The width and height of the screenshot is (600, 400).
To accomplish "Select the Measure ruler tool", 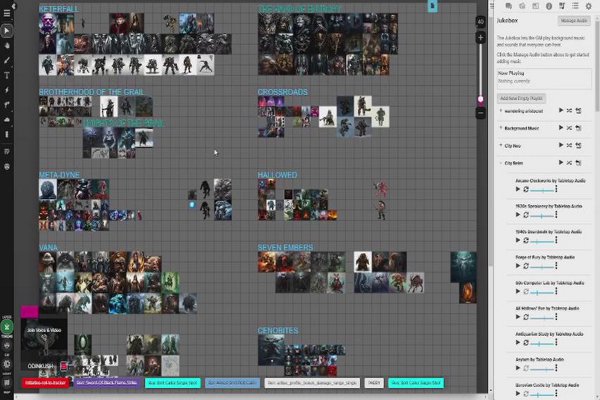I will point(7,104).
